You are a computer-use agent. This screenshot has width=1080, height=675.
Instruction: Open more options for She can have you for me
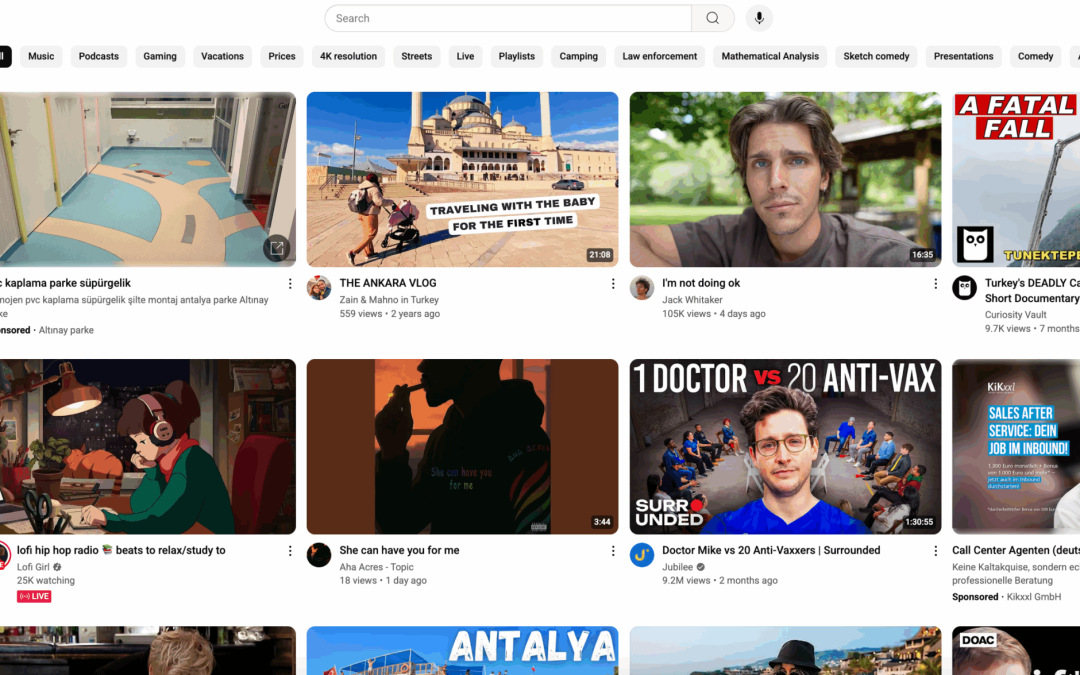click(x=613, y=551)
